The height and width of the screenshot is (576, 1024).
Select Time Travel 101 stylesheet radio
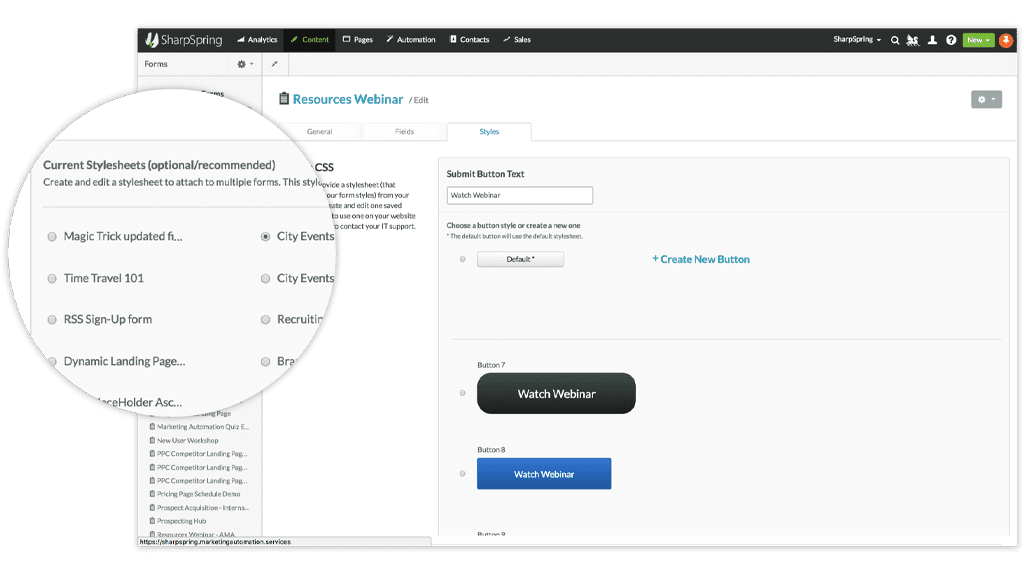(52, 279)
